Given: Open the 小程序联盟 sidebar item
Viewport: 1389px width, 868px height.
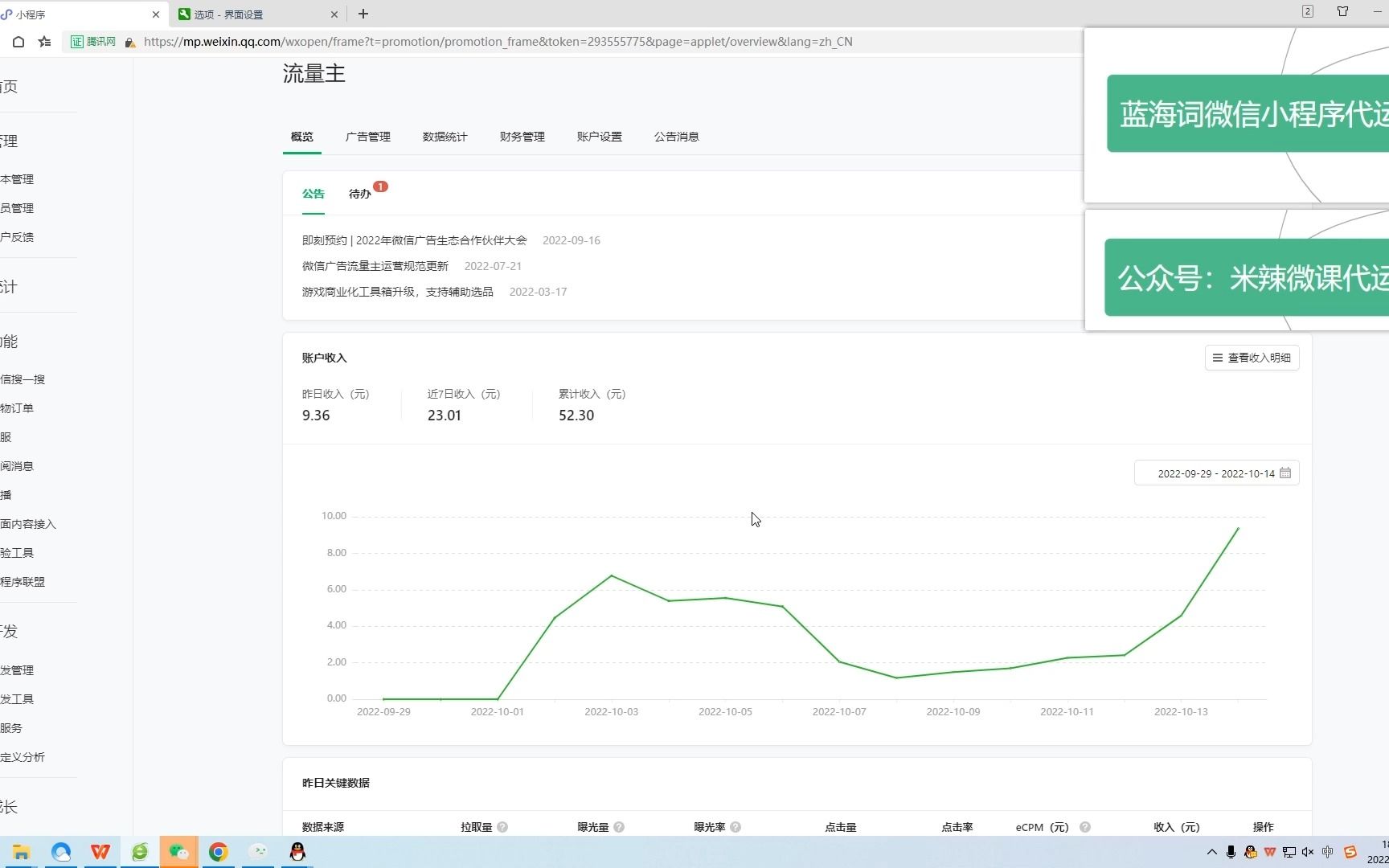Looking at the screenshot, I should pos(23,582).
